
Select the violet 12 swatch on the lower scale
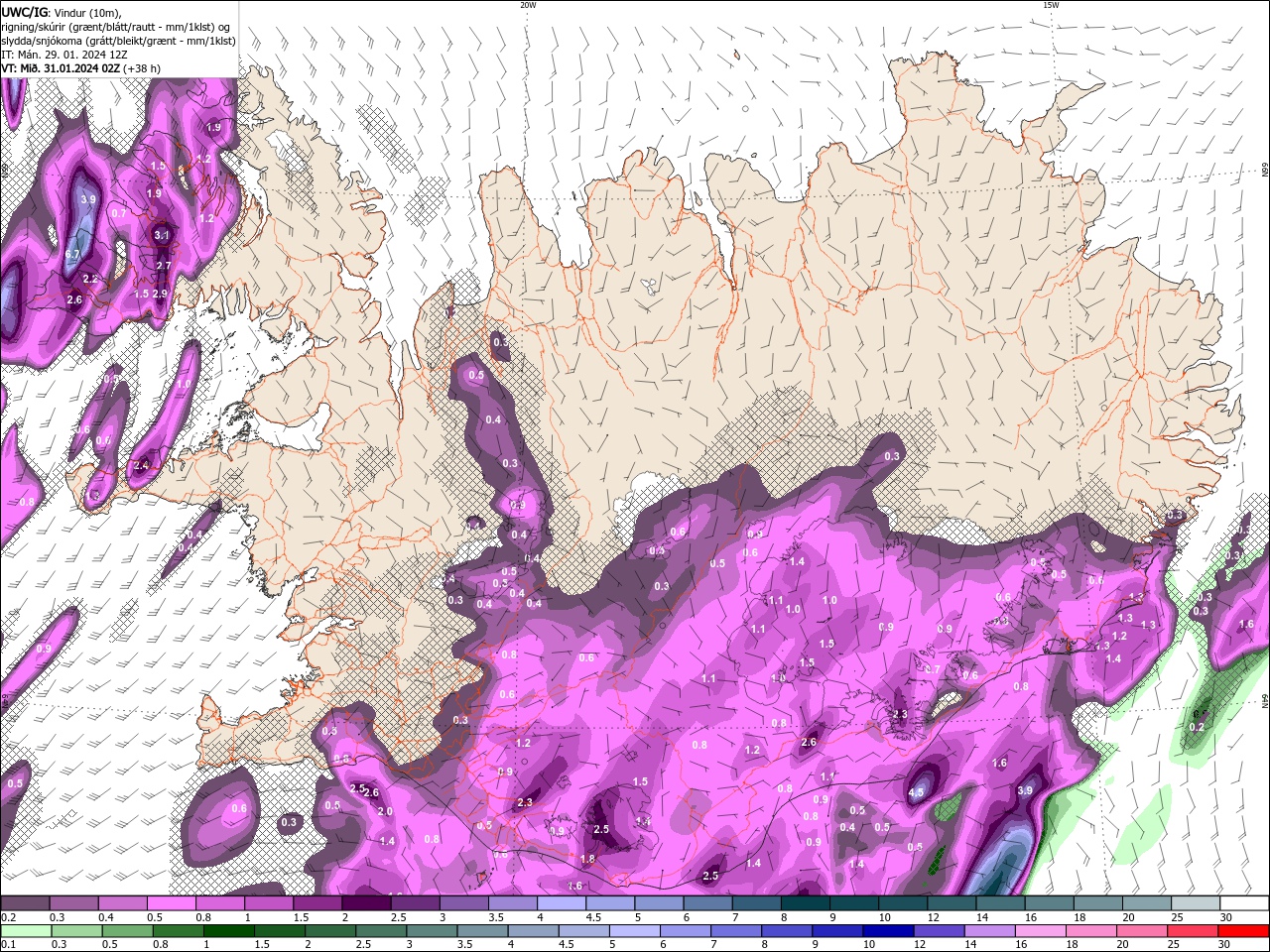(x=938, y=931)
